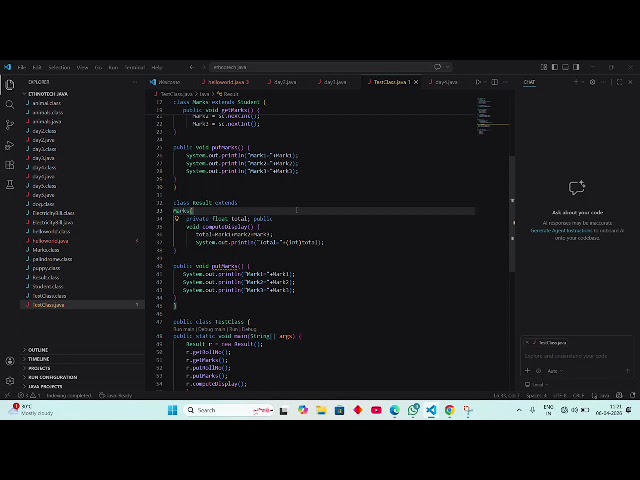Open the Copilot dropdown in title bar
Viewport: 640px width, 480px height.
tap(448, 67)
